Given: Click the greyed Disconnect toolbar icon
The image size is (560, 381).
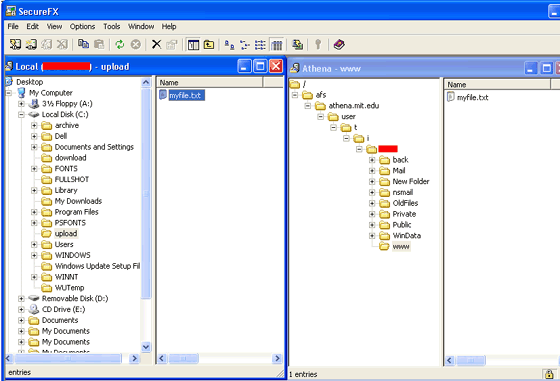Looking at the screenshot, I should [x=46, y=44].
